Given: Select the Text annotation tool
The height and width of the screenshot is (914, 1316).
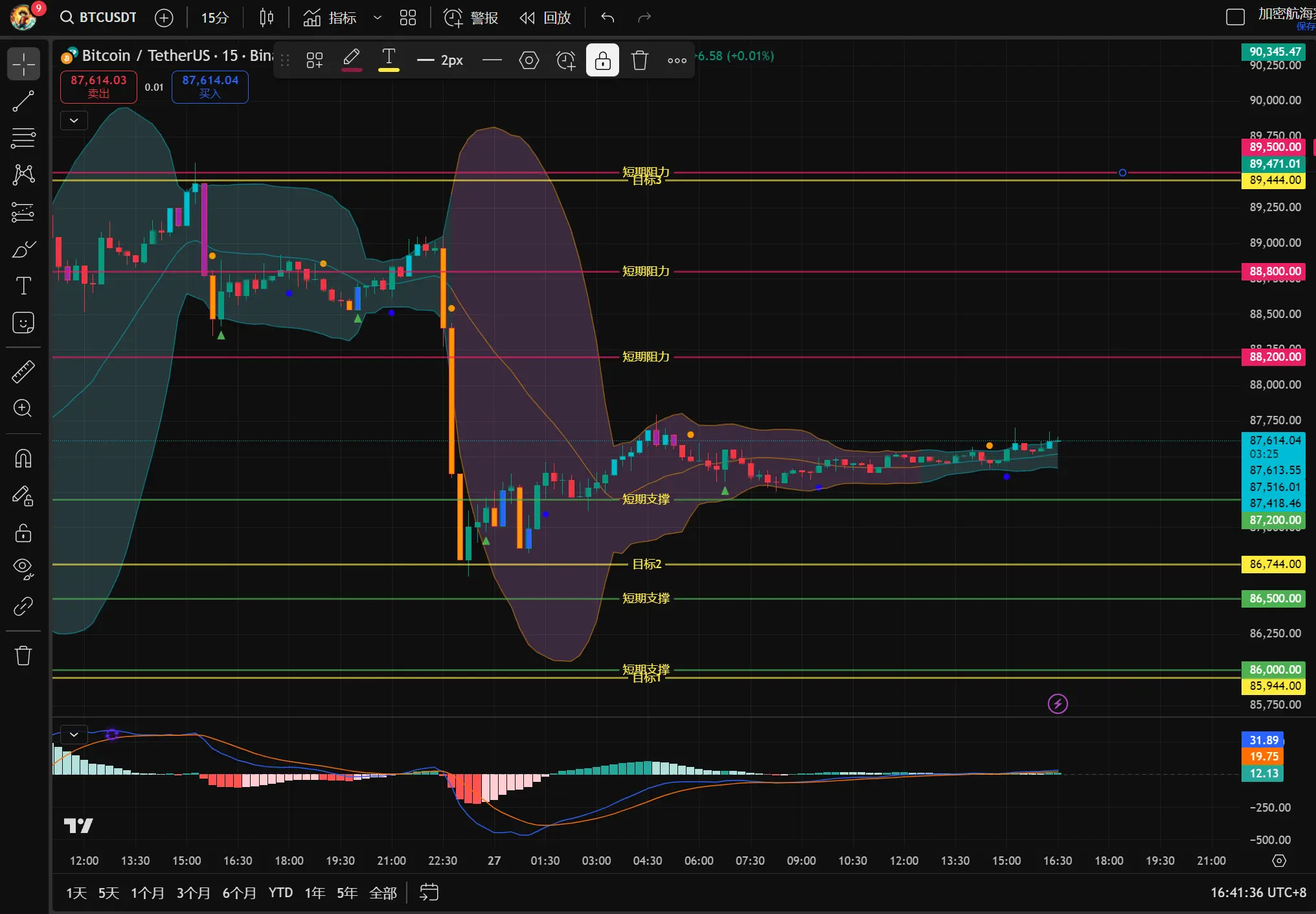Looking at the screenshot, I should tap(23, 286).
